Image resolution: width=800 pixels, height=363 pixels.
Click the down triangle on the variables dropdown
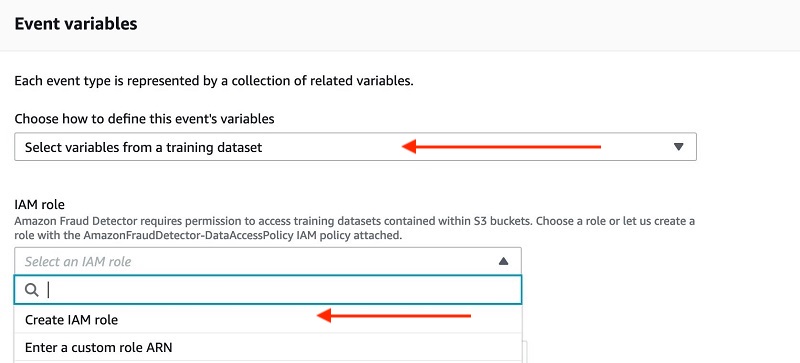tap(678, 147)
